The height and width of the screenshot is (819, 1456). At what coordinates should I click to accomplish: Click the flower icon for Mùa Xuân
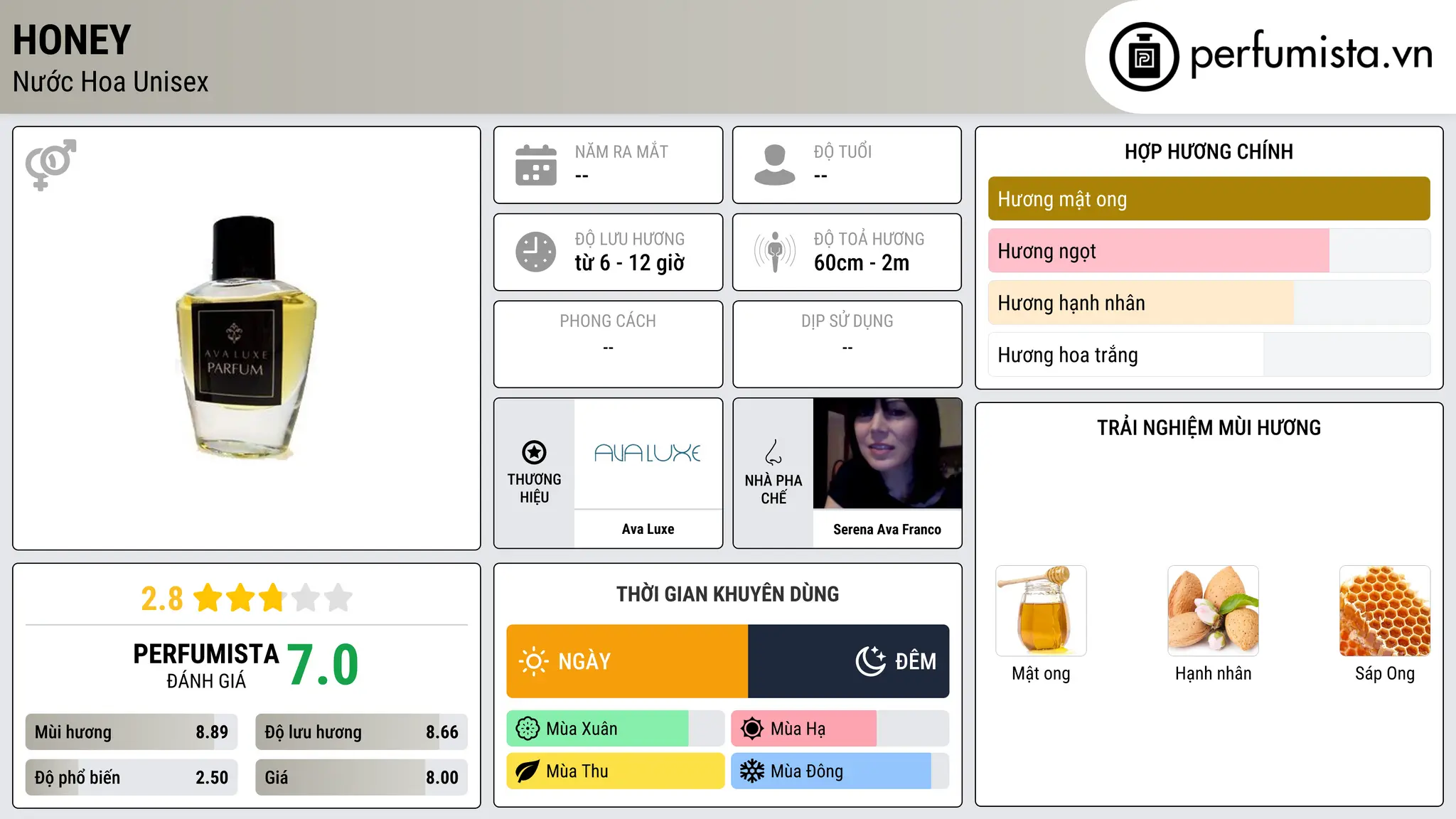528,729
